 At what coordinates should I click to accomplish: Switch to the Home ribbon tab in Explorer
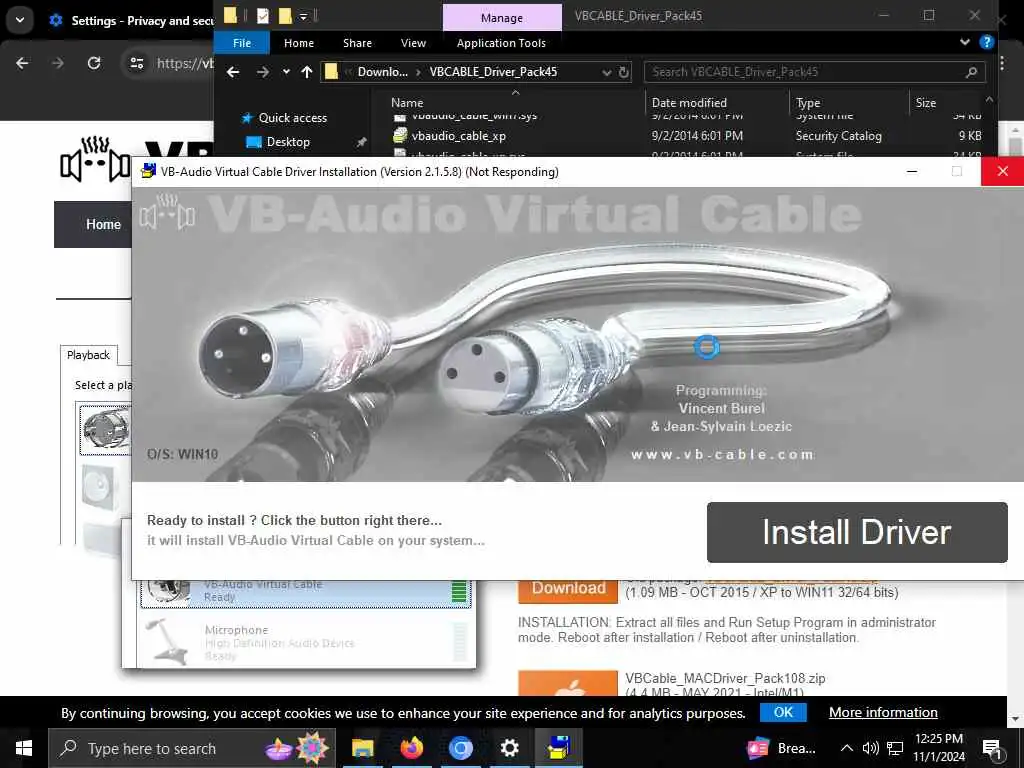298,43
